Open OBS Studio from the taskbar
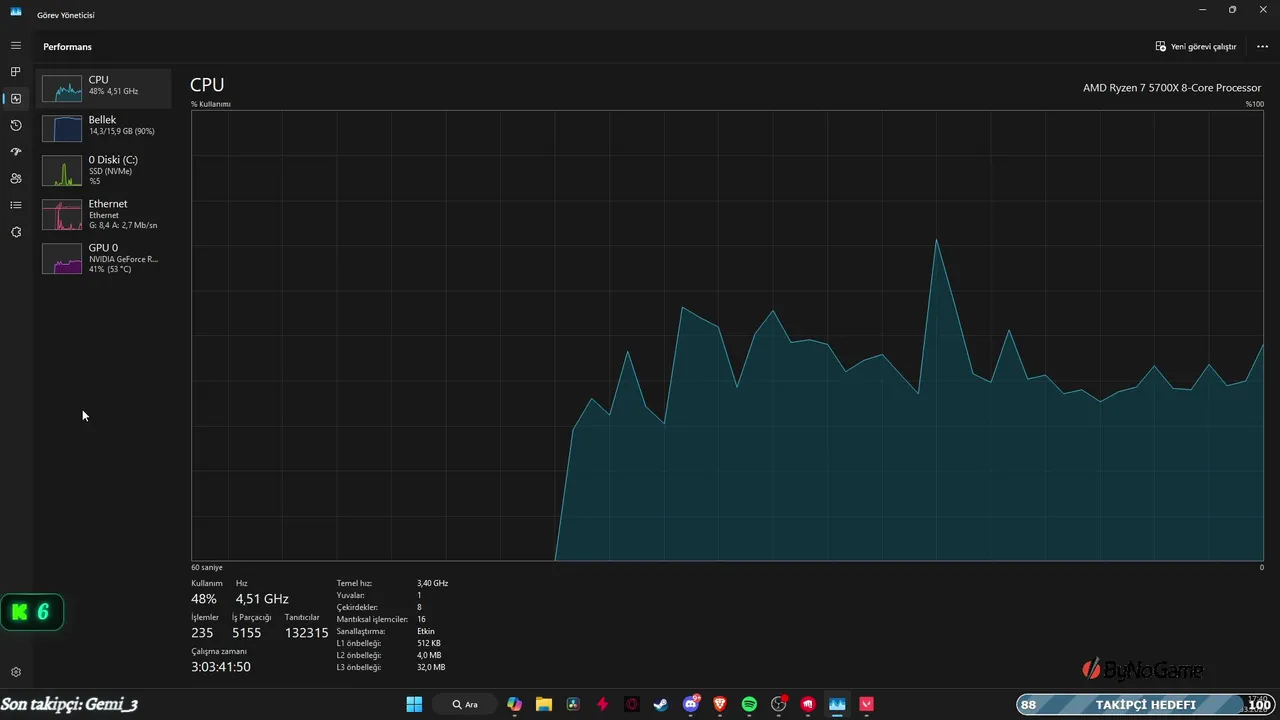 [779, 704]
